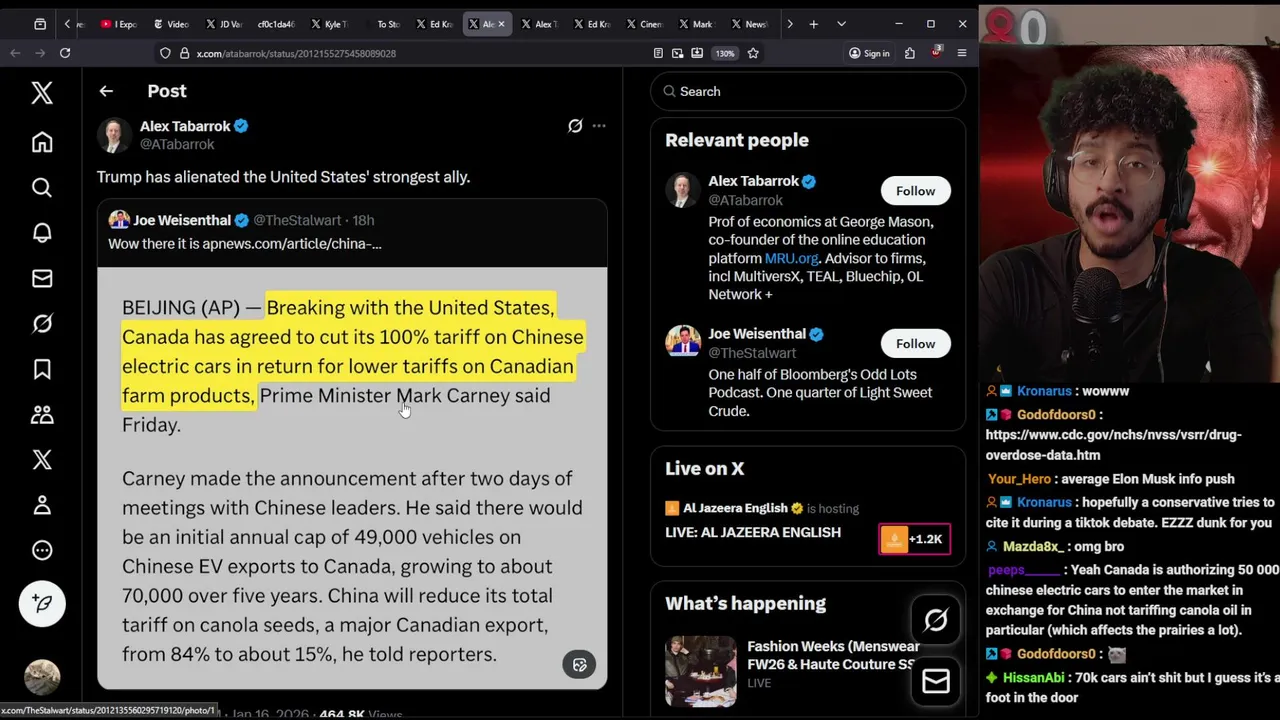The image size is (1280, 720).
Task: Click the address bar URL
Action: [296, 53]
